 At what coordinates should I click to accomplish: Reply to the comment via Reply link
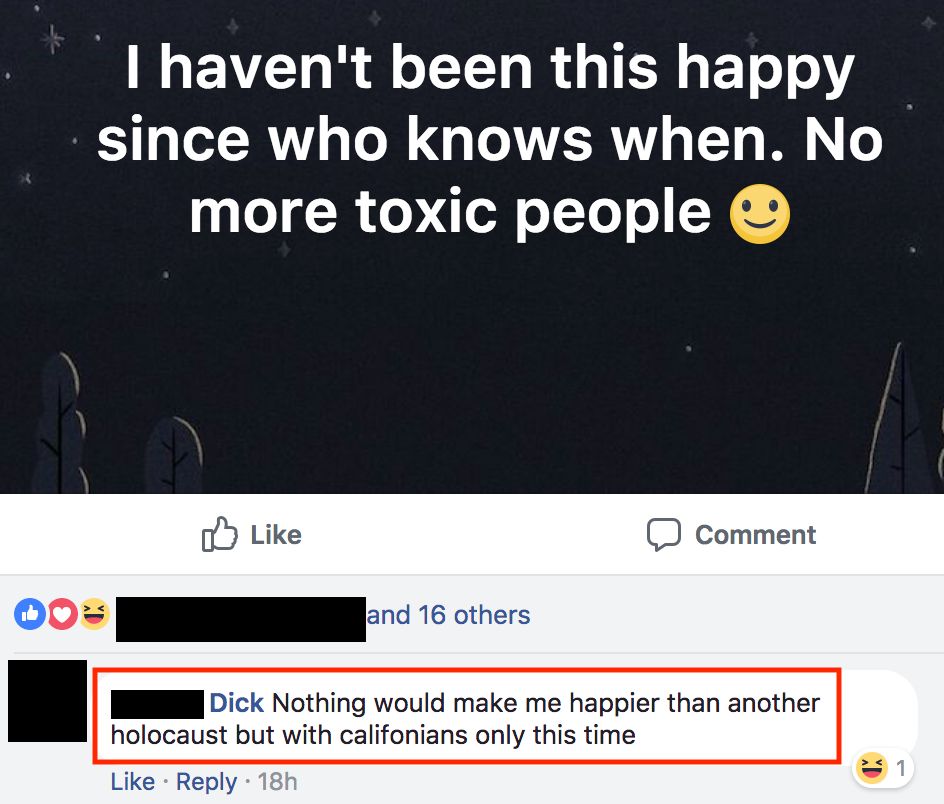point(206,781)
